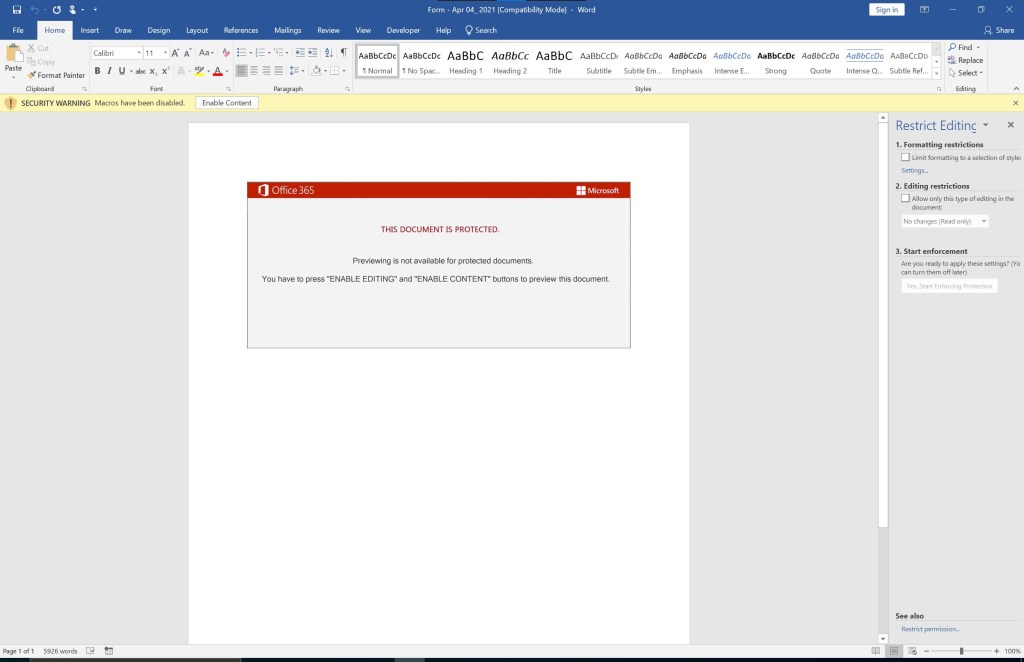
Task: Click the Center alignment icon
Action: [253, 71]
